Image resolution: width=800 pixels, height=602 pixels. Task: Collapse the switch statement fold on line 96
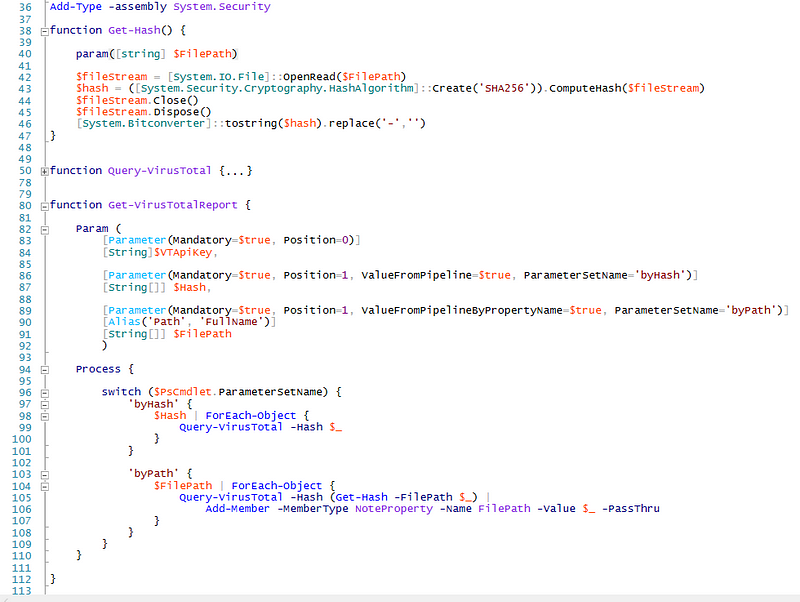[x=44, y=393]
